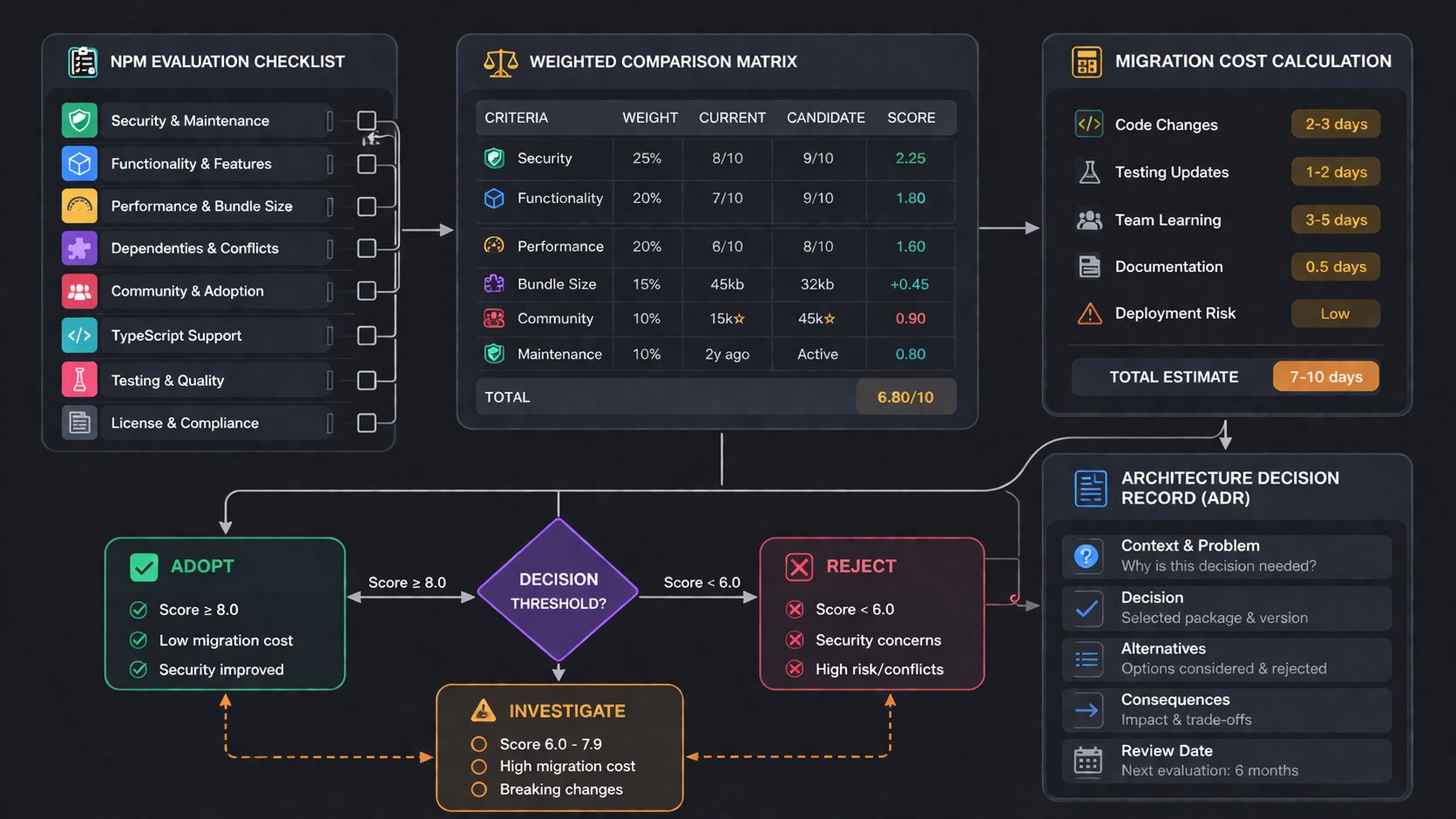Click the ADOPT decision box
Image resolution: width=1456 pixels, height=819 pixels.
(x=225, y=613)
